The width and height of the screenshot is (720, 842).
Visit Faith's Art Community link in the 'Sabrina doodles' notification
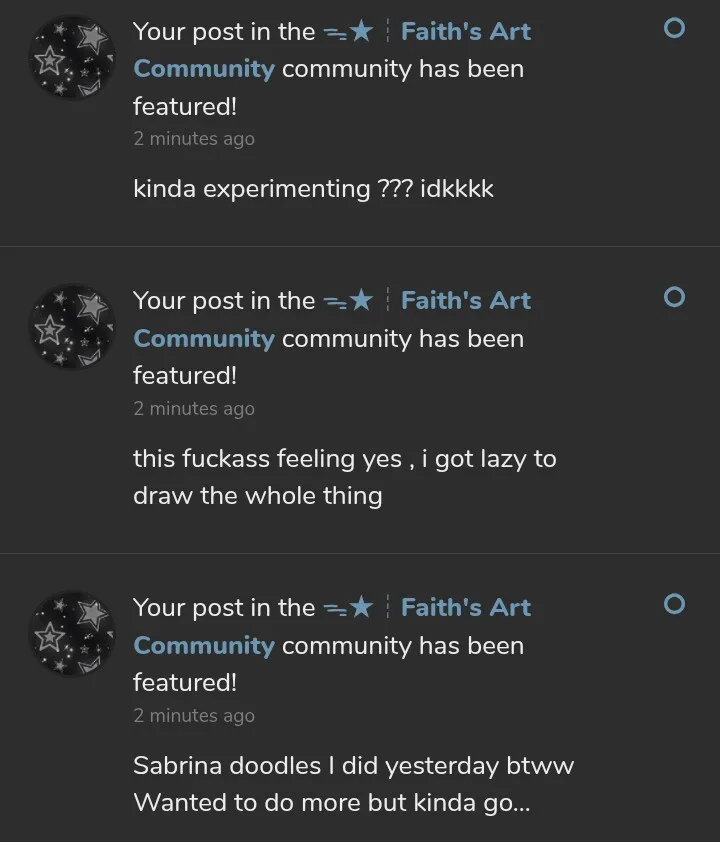[x=465, y=608]
